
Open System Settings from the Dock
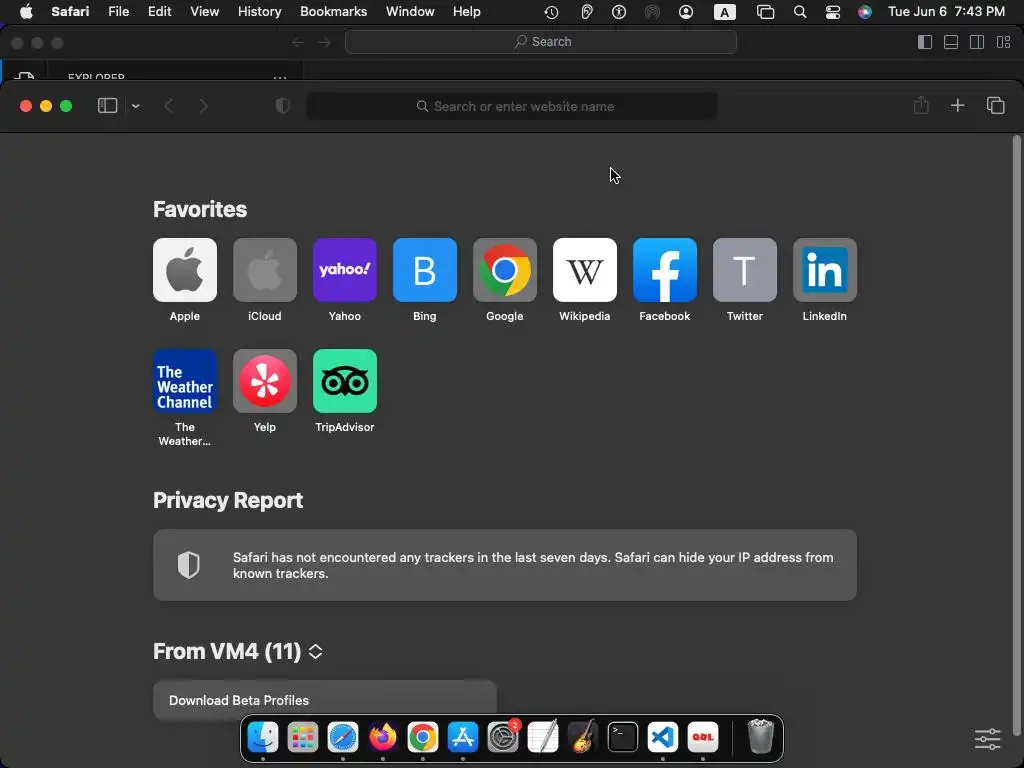point(503,737)
